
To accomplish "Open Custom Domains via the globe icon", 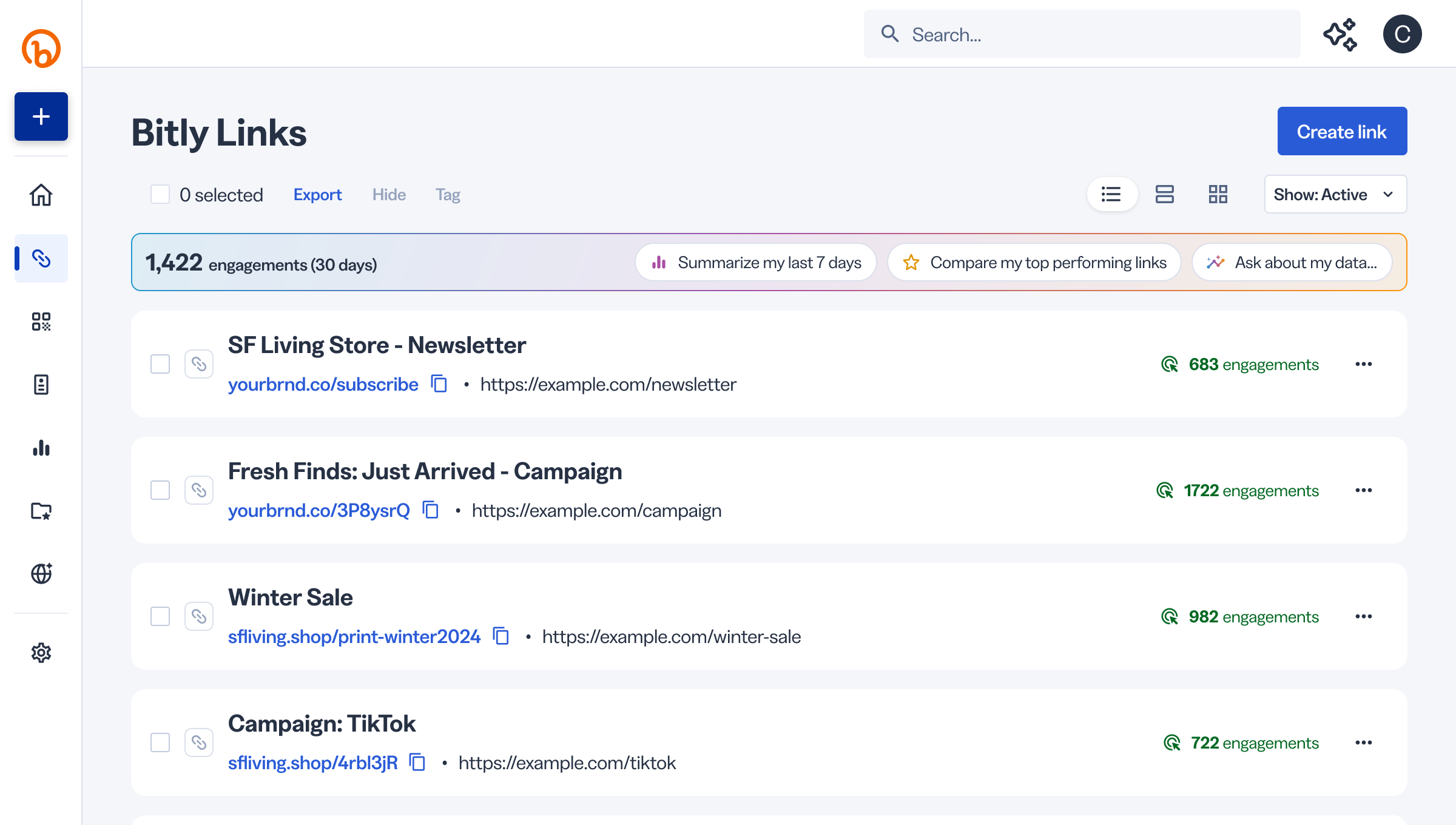I will pyautogui.click(x=41, y=574).
